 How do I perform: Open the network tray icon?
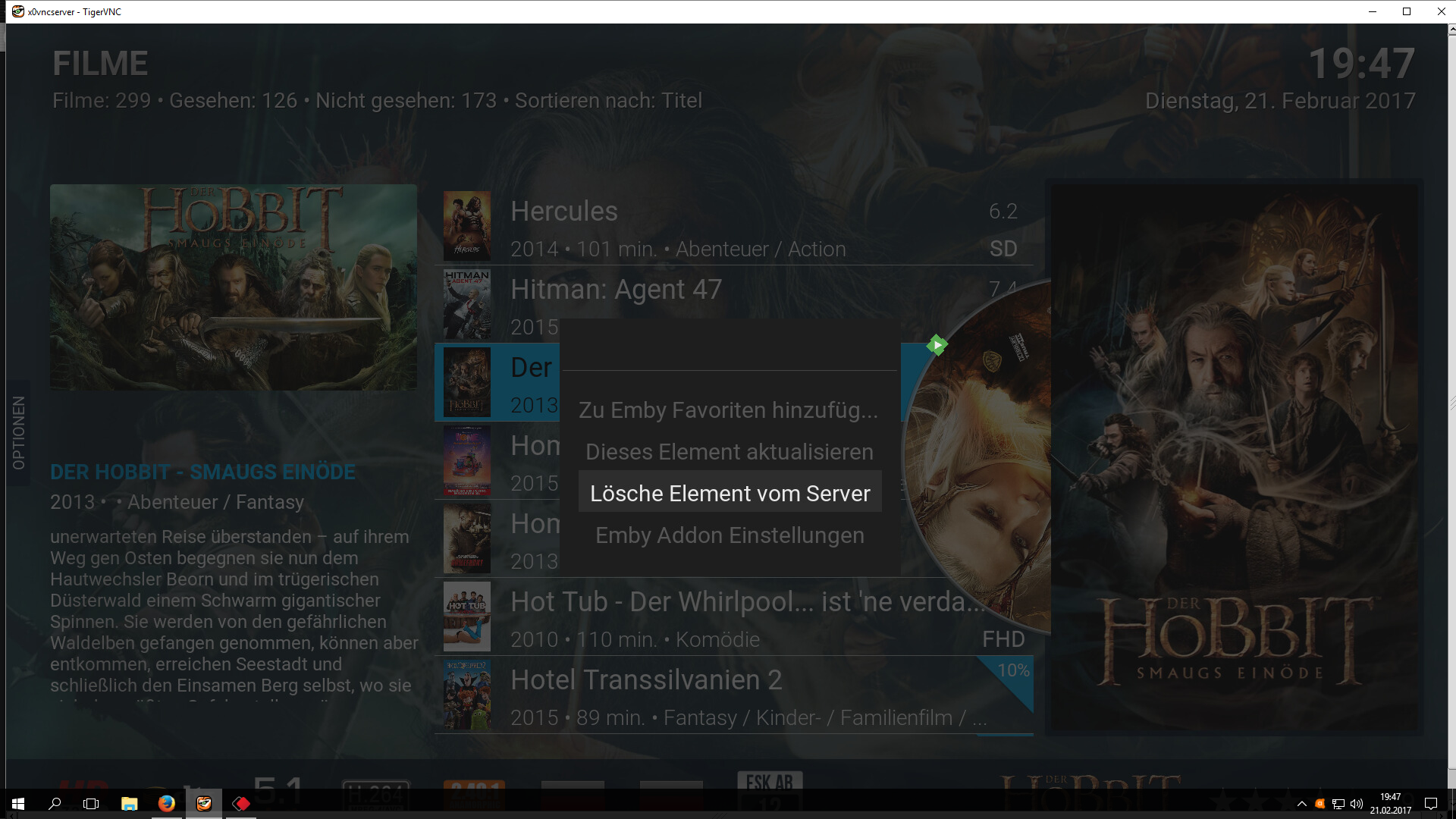1338,804
